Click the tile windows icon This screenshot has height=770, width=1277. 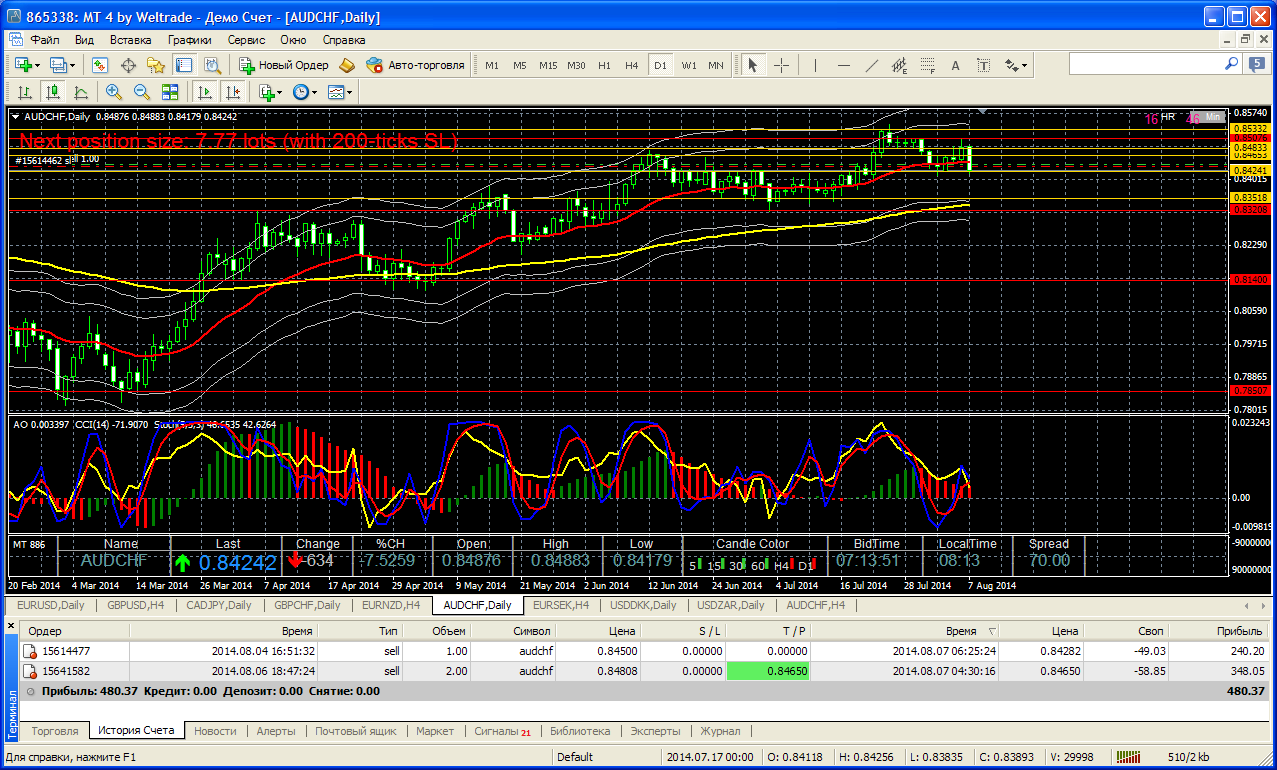[169, 92]
